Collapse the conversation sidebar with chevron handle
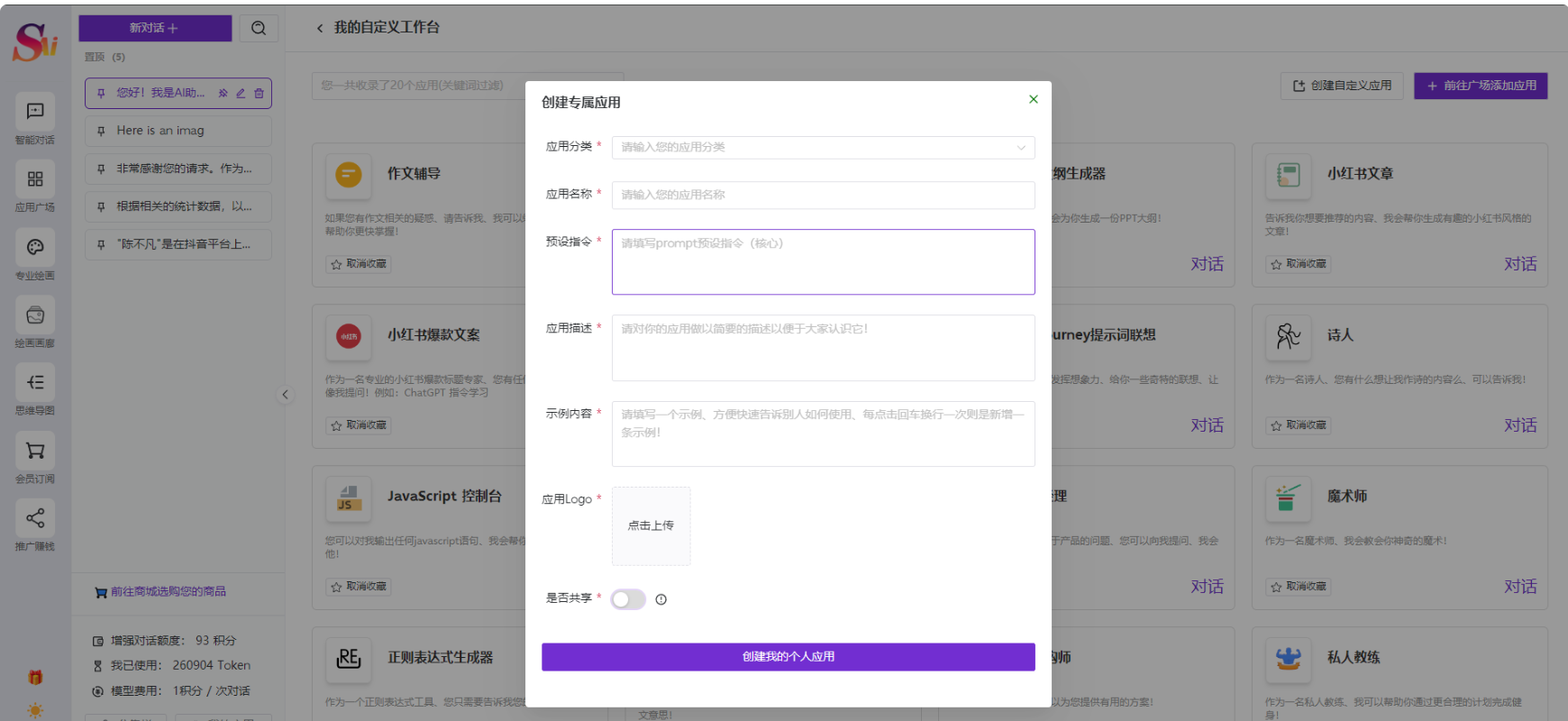The width and height of the screenshot is (1568, 721). [285, 394]
